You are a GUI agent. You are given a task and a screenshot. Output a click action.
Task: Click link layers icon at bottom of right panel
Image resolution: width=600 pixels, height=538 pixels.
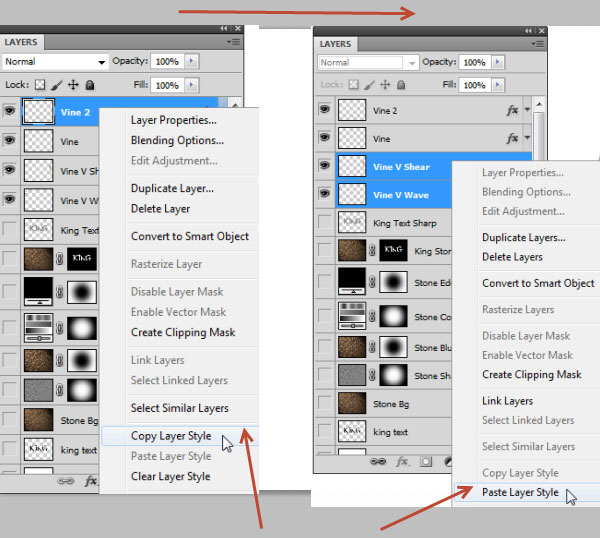click(x=378, y=461)
